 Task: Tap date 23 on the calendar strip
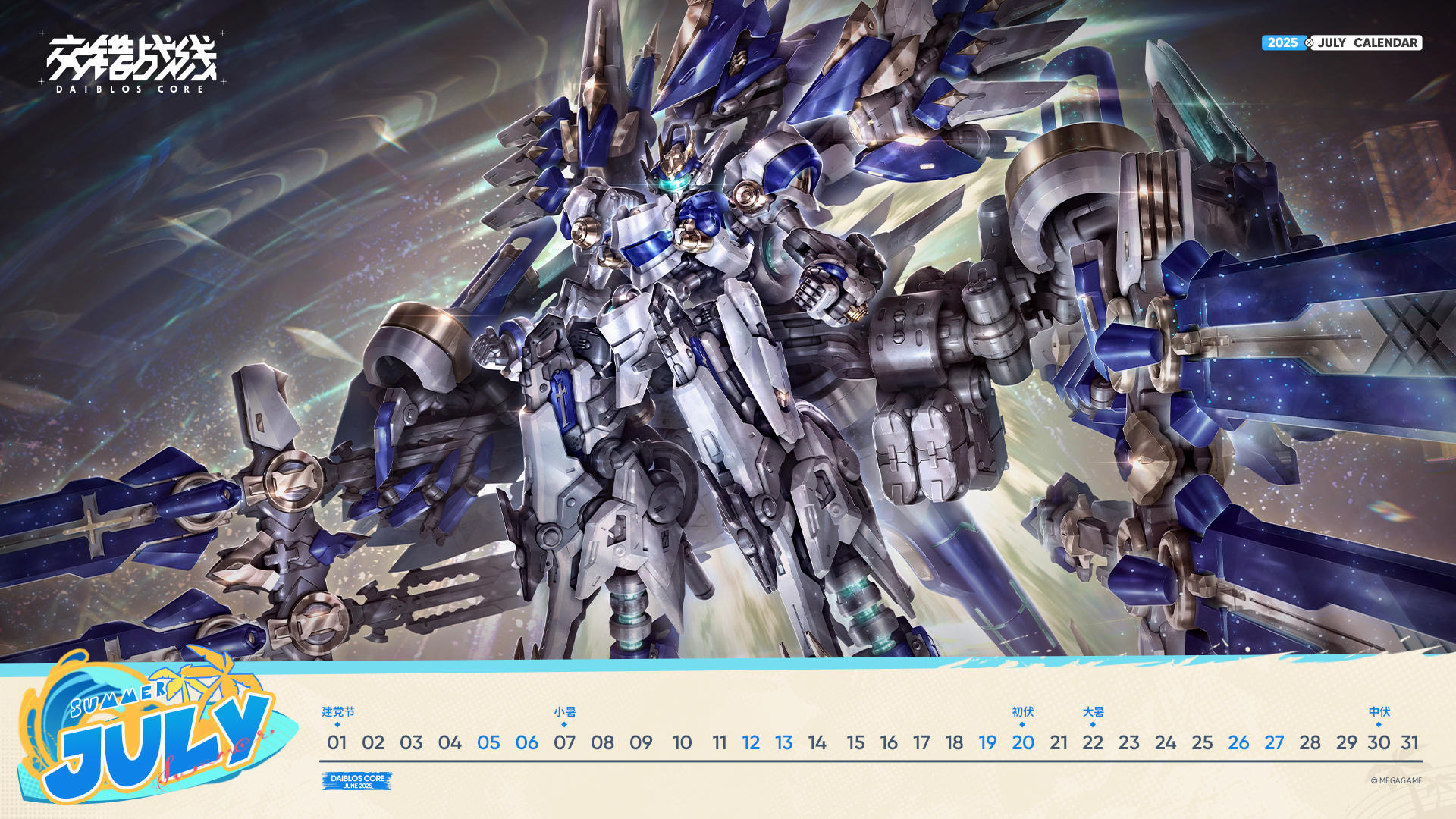pyautogui.click(x=1129, y=742)
